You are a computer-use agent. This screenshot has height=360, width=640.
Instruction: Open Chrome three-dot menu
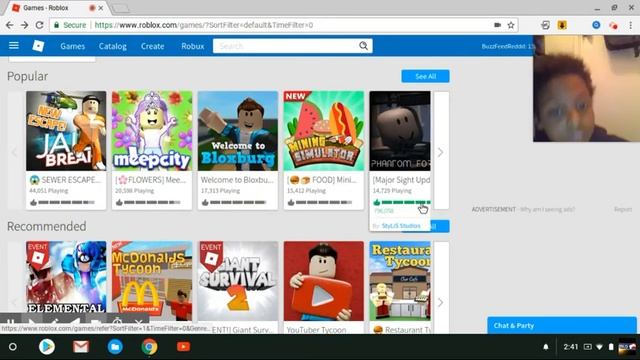[x=631, y=25]
